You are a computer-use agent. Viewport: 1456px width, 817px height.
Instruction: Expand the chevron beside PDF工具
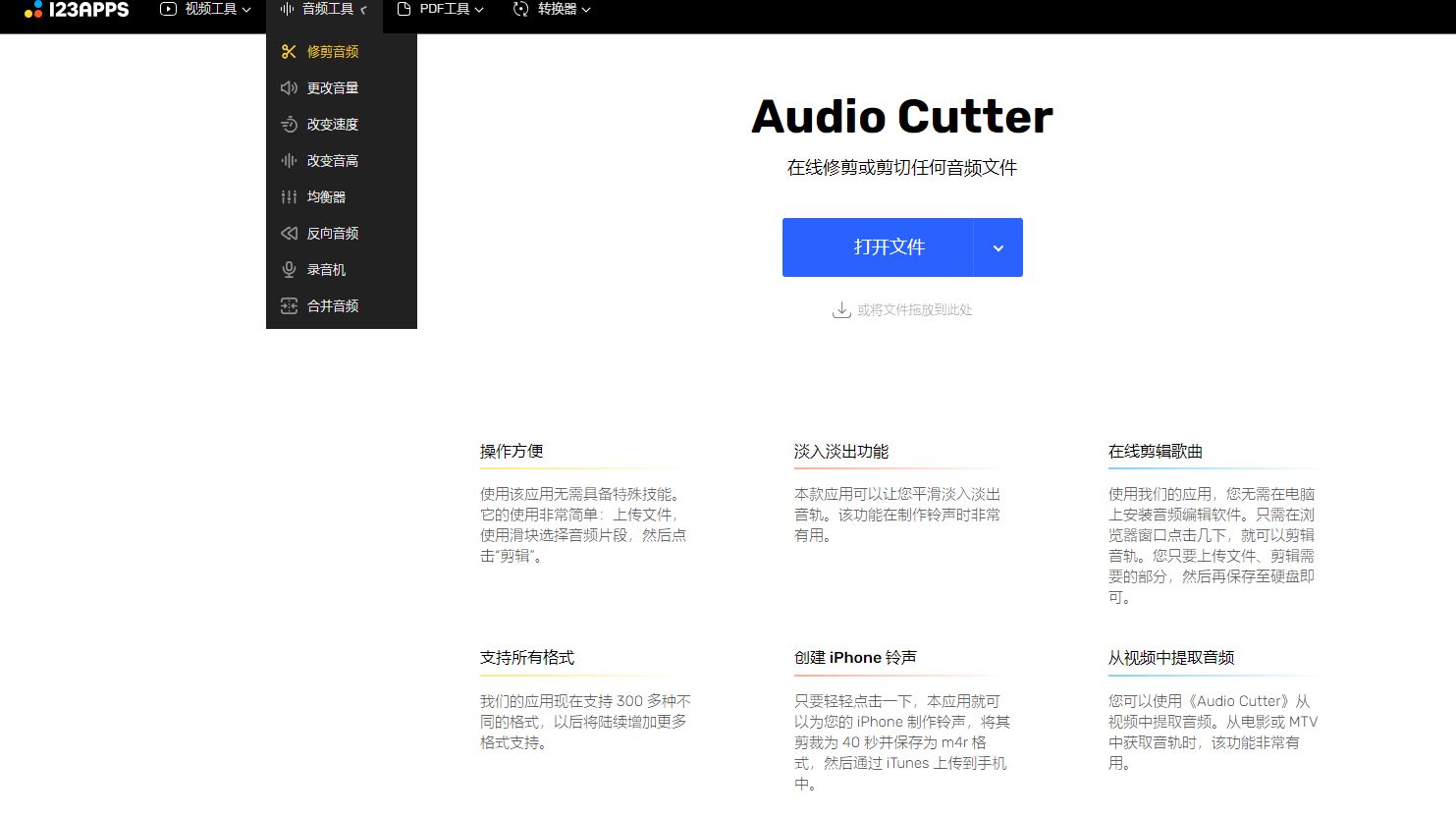[x=479, y=10]
